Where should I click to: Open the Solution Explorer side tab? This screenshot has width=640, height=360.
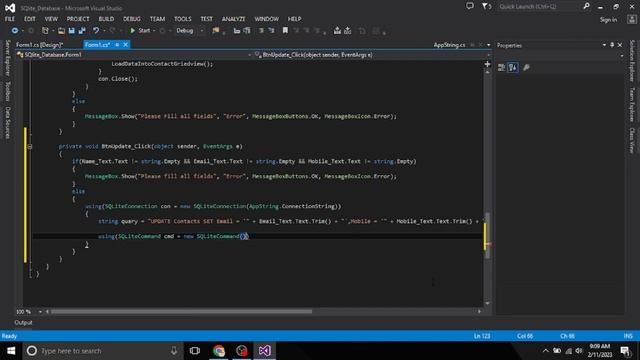click(x=632, y=61)
